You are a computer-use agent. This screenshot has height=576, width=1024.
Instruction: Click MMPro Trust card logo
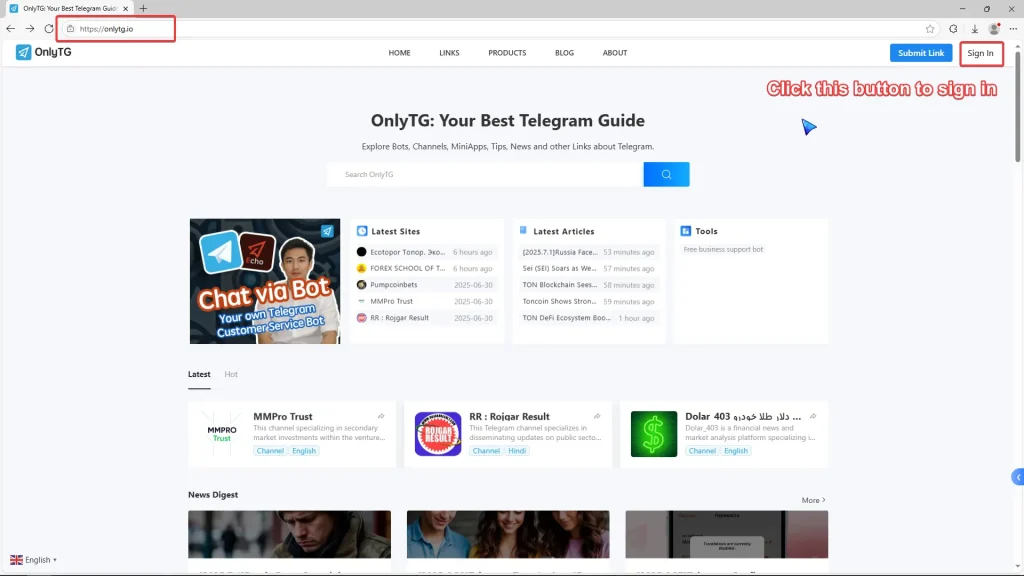coord(221,434)
